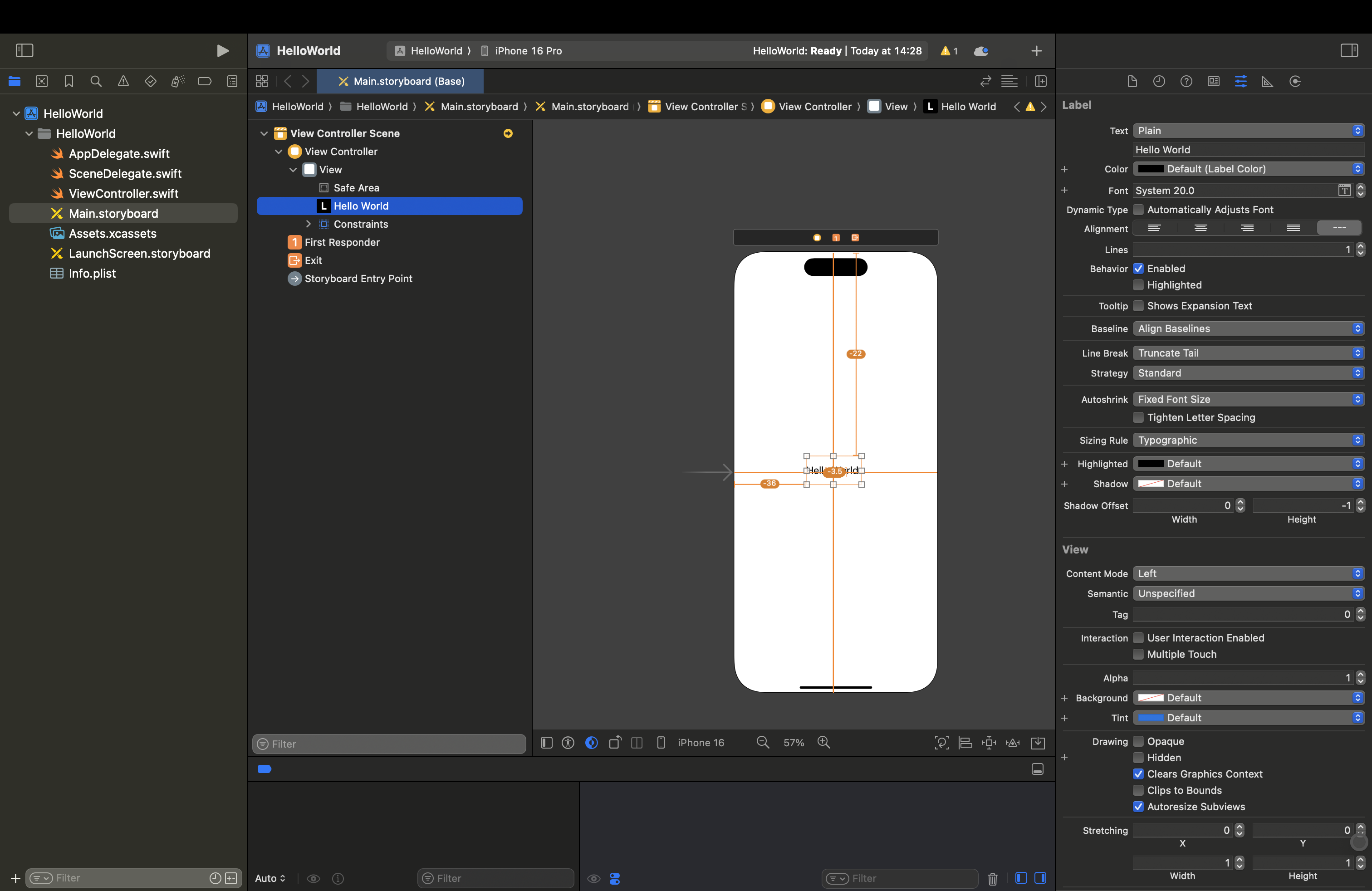Check the Hidden drawing option
Image resolution: width=1372 pixels, height=891 pixels.
coord(1138,758)
